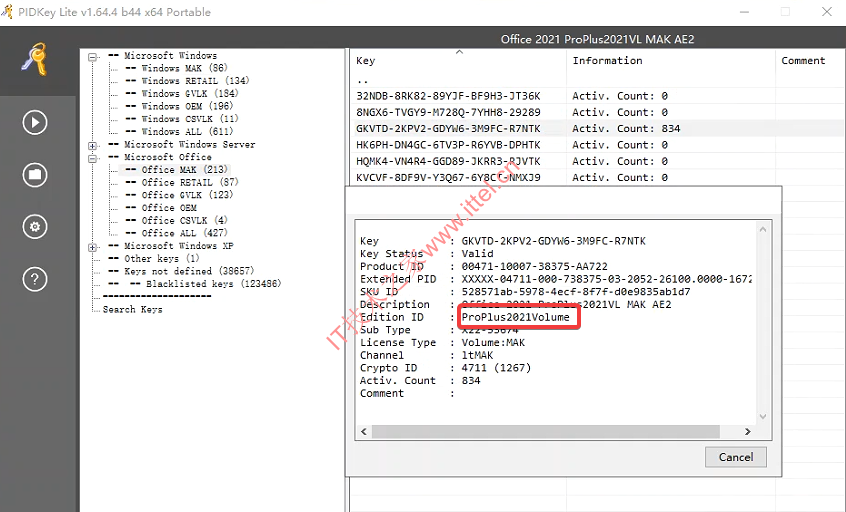This screenshot has height=512, width=846.
Task: Expand the Microsoft Windows XP node
Action: (93, 247)
